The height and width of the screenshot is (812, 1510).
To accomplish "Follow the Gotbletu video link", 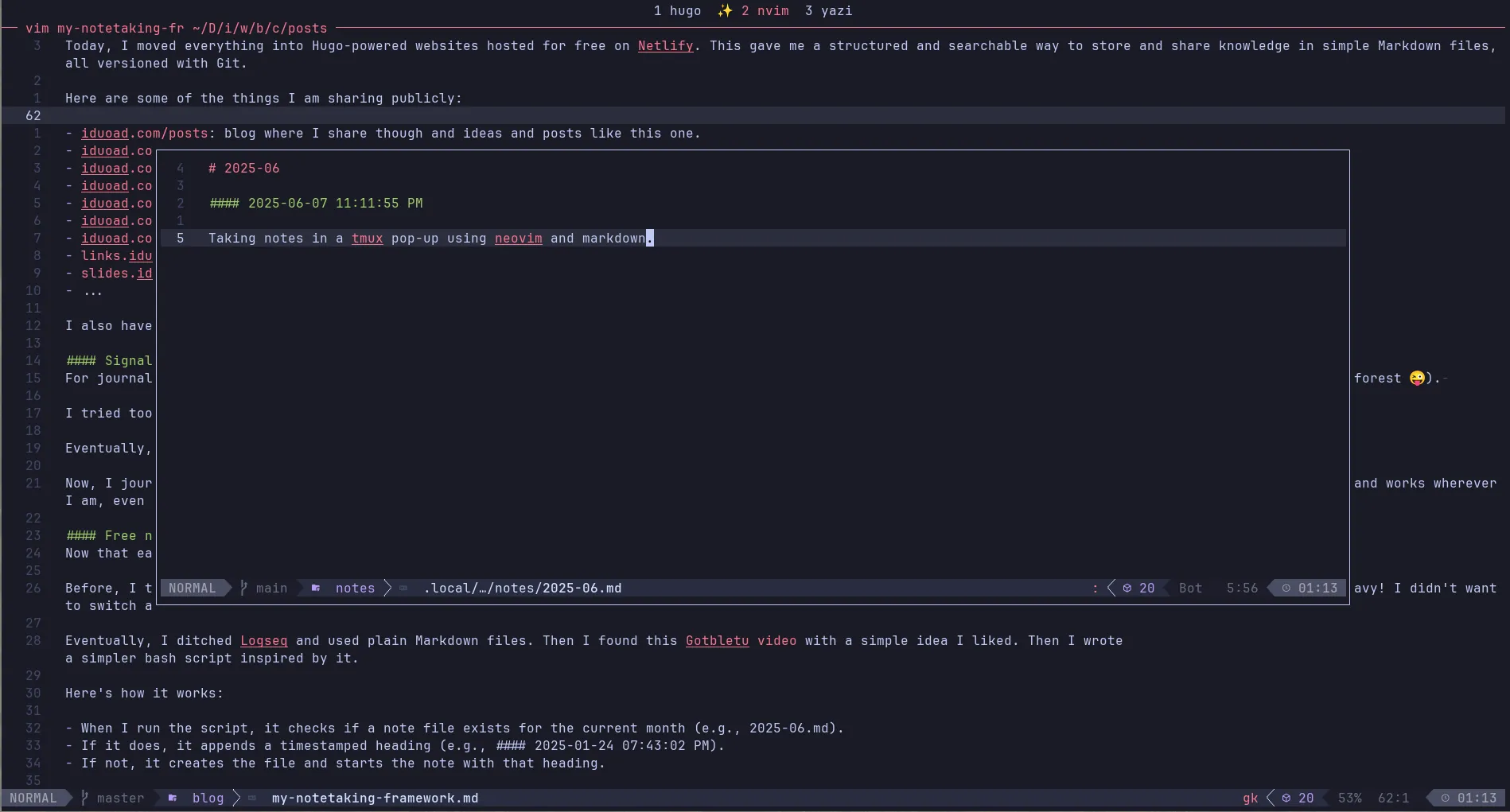I will (741, 640).
